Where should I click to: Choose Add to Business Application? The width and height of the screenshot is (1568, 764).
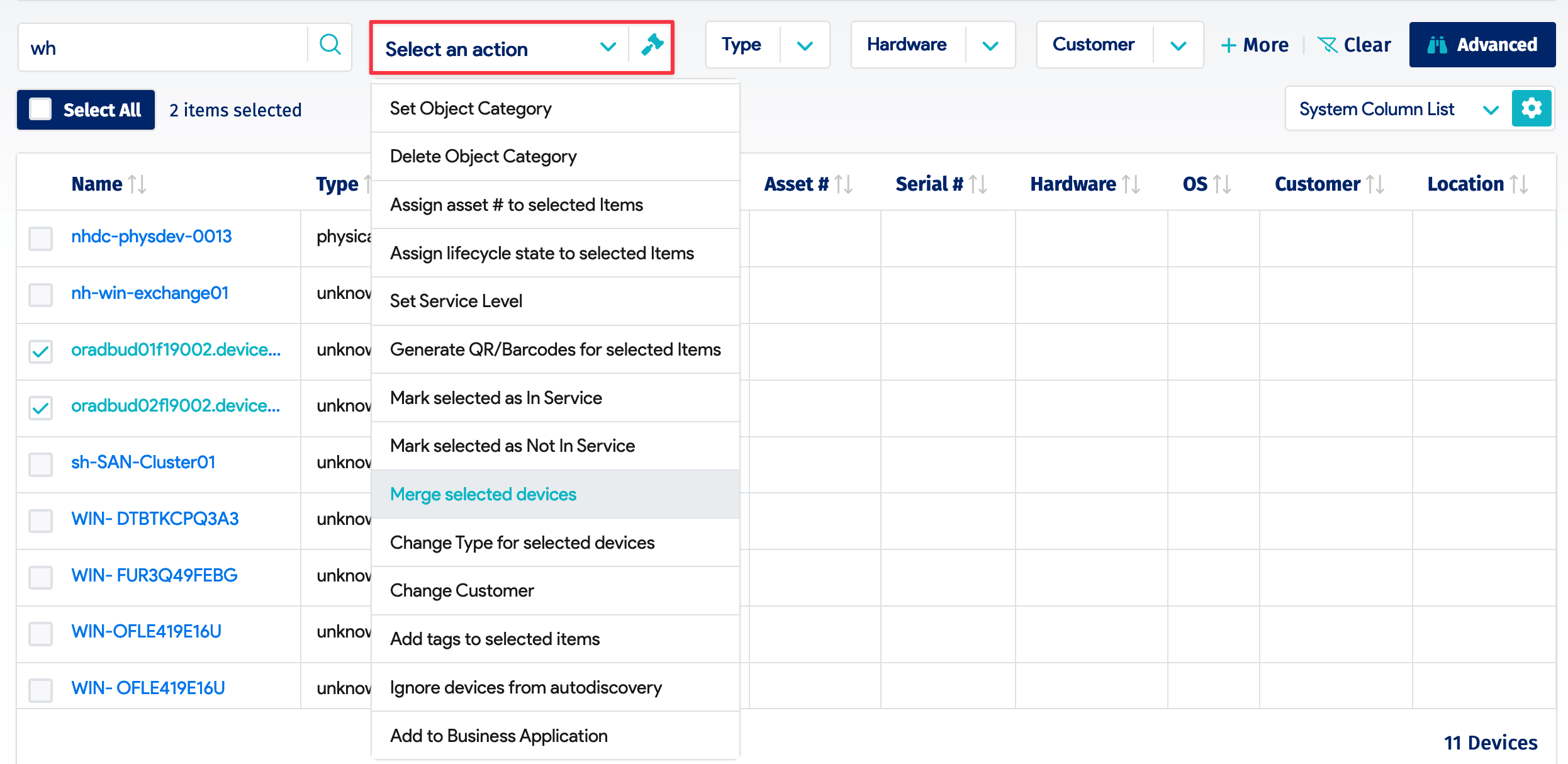coord(556,736)
